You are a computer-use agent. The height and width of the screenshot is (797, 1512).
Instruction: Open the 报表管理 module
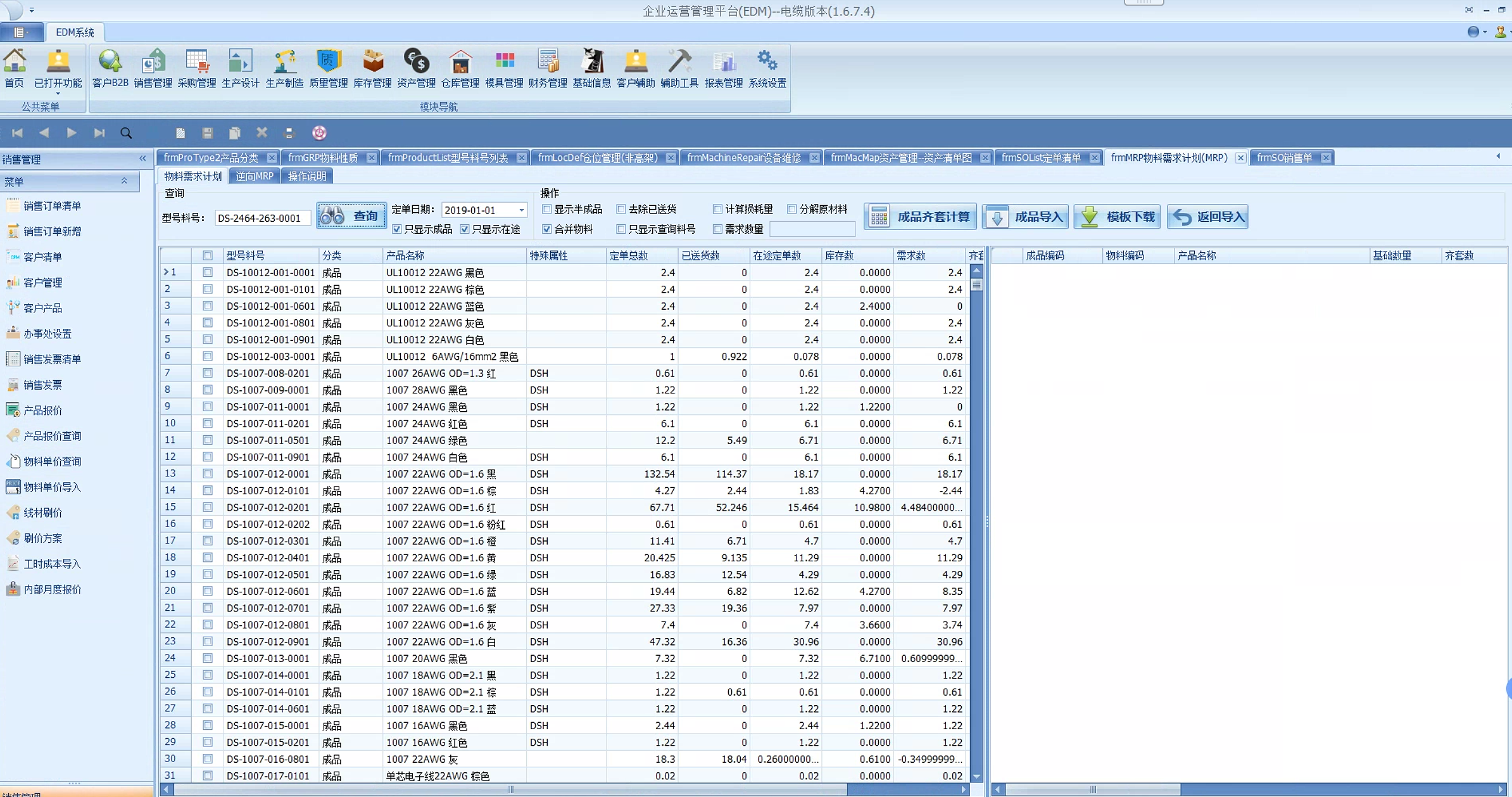point(724,68)
